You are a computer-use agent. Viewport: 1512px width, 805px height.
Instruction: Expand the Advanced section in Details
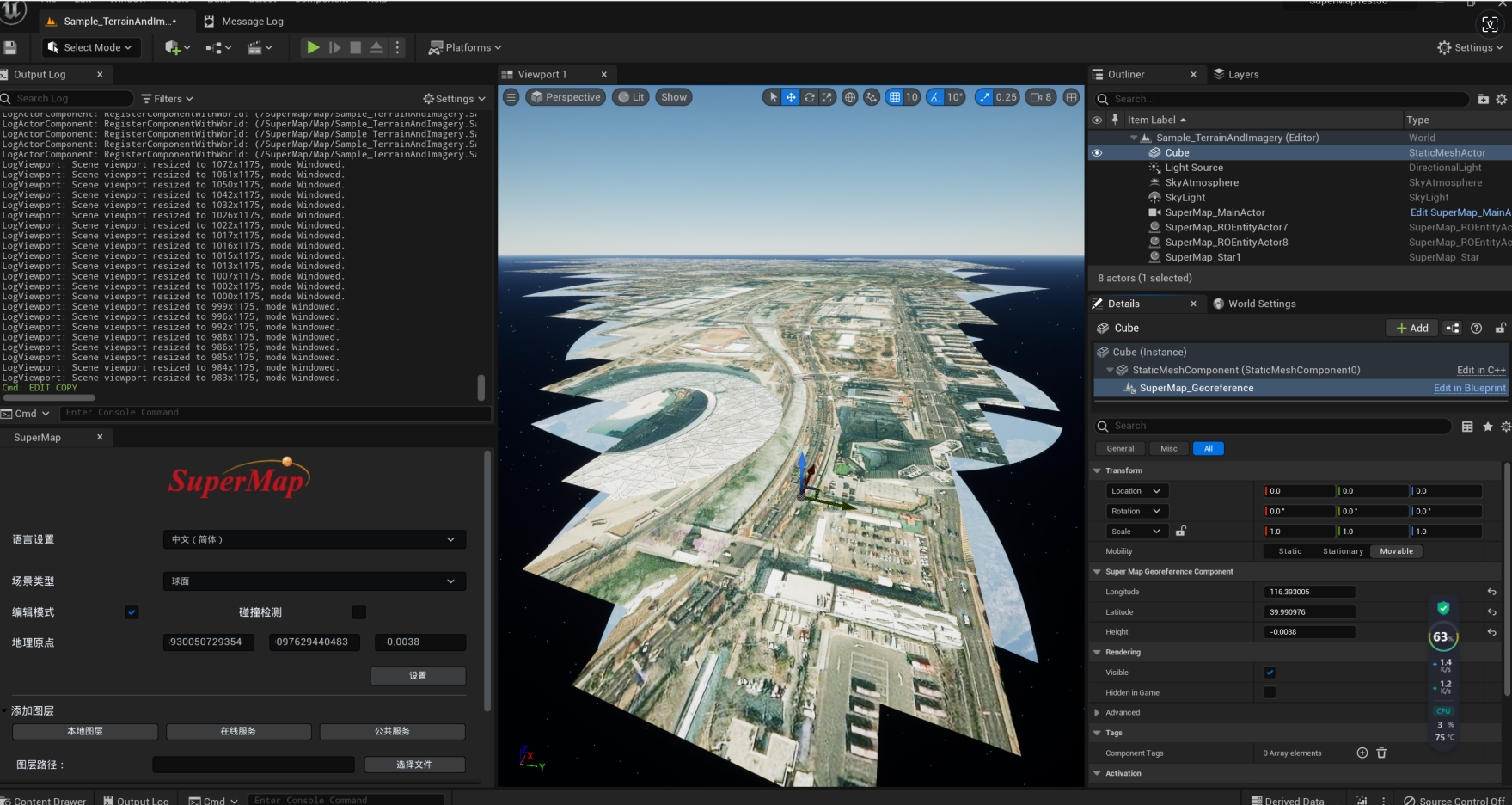click(x=1097, y=712)
